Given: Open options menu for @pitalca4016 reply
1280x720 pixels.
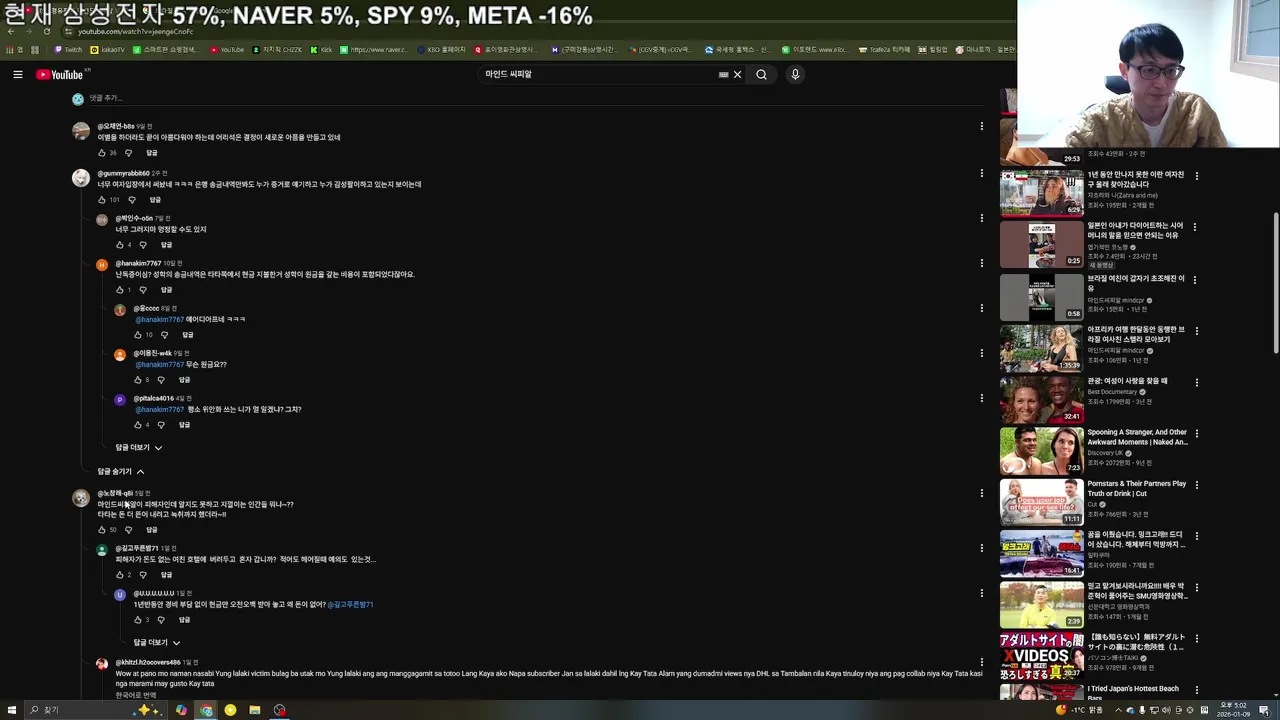Looking at the screenshot, I should [981, 398].
